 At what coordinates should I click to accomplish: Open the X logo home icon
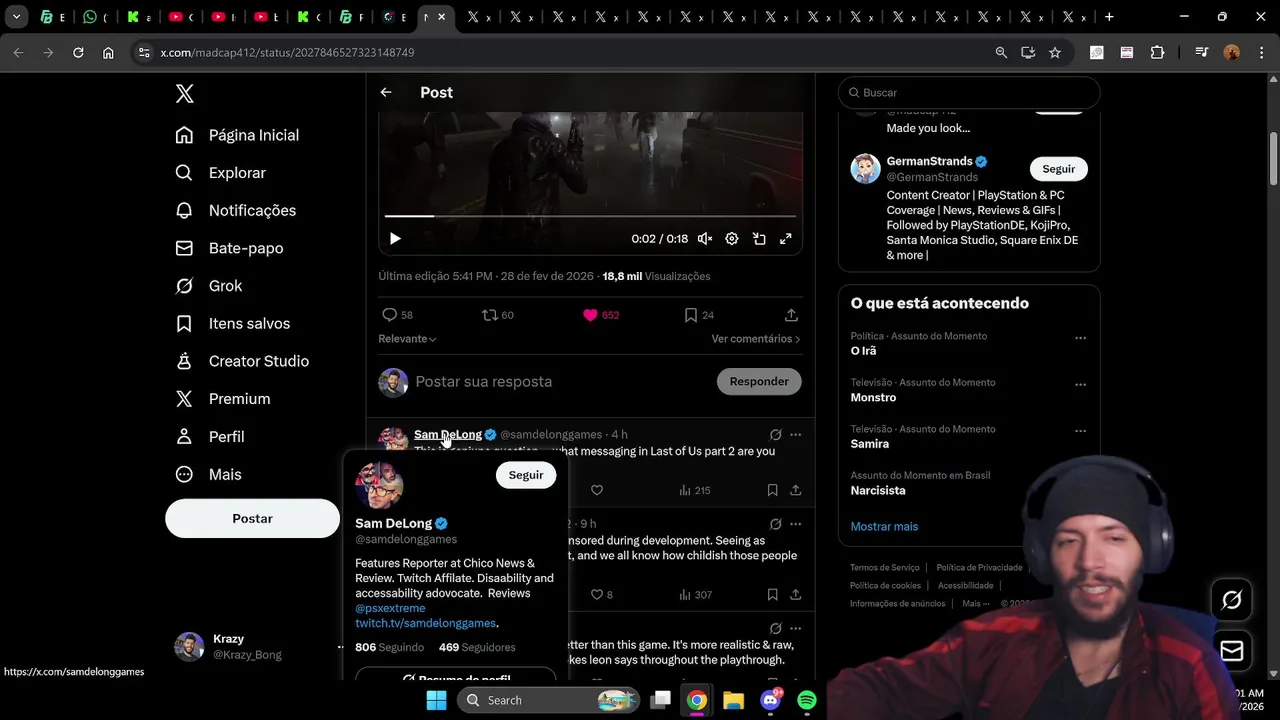(x=184, y=94)
